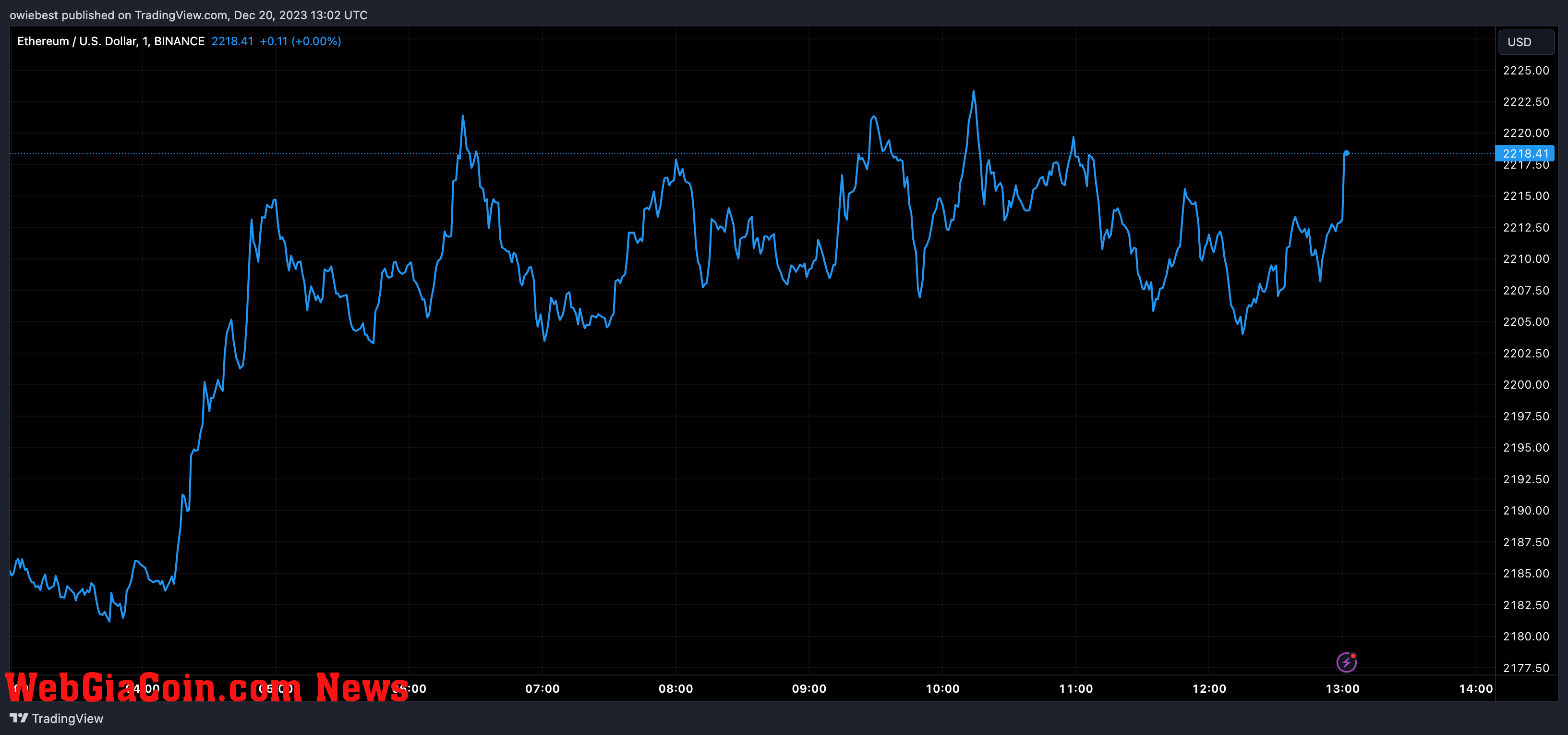
Task: Click the 2197.50 price axis label
Action: coord(1526,416)
